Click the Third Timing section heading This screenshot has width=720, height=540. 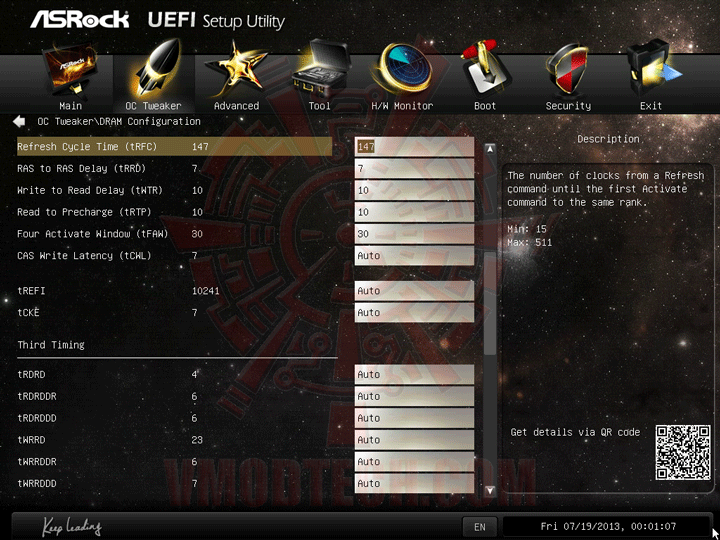click(x=51, y=345)
